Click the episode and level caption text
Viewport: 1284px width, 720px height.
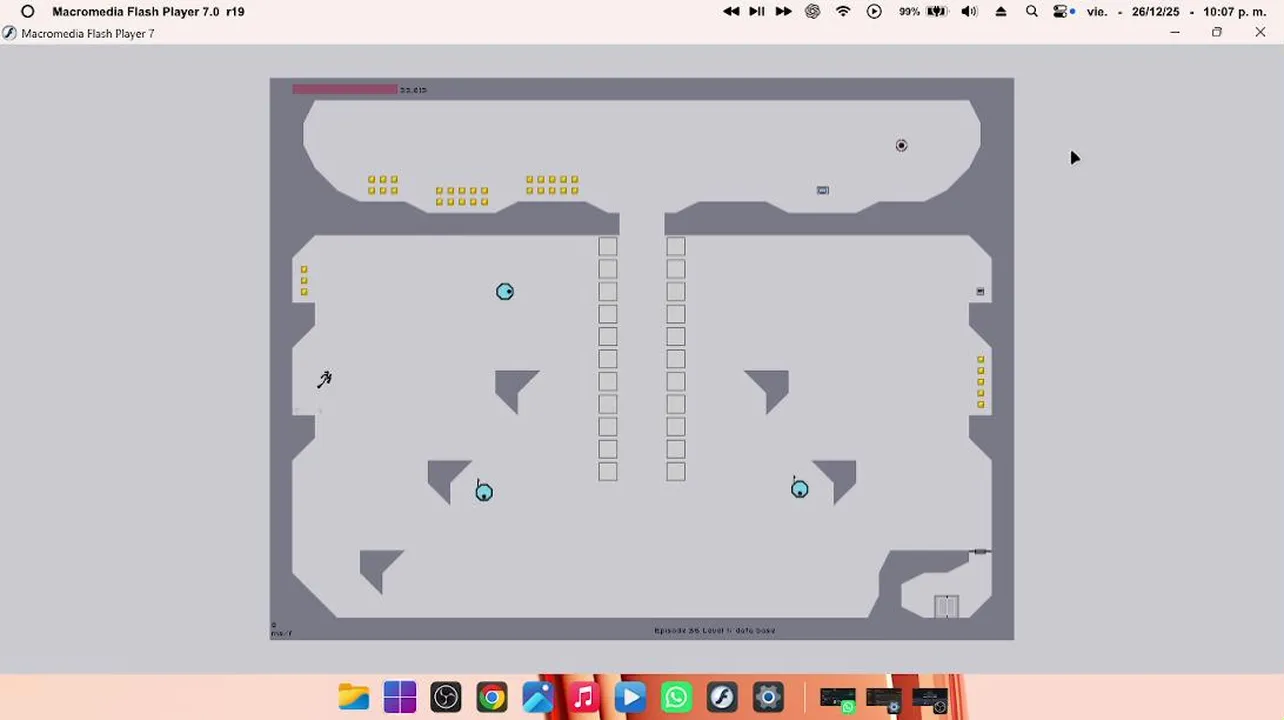point(714,631)
